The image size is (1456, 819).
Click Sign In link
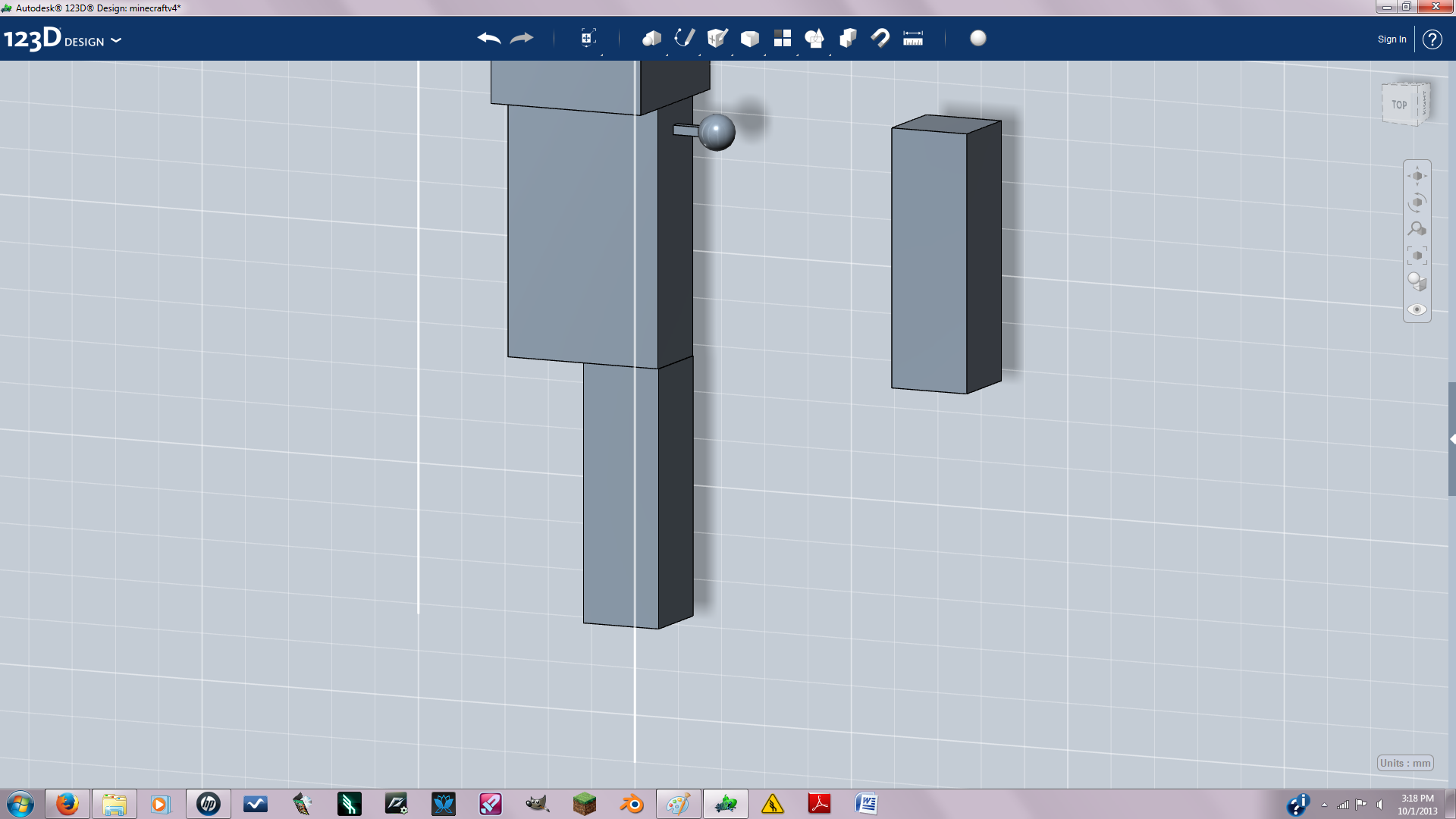pos(1392,39)
